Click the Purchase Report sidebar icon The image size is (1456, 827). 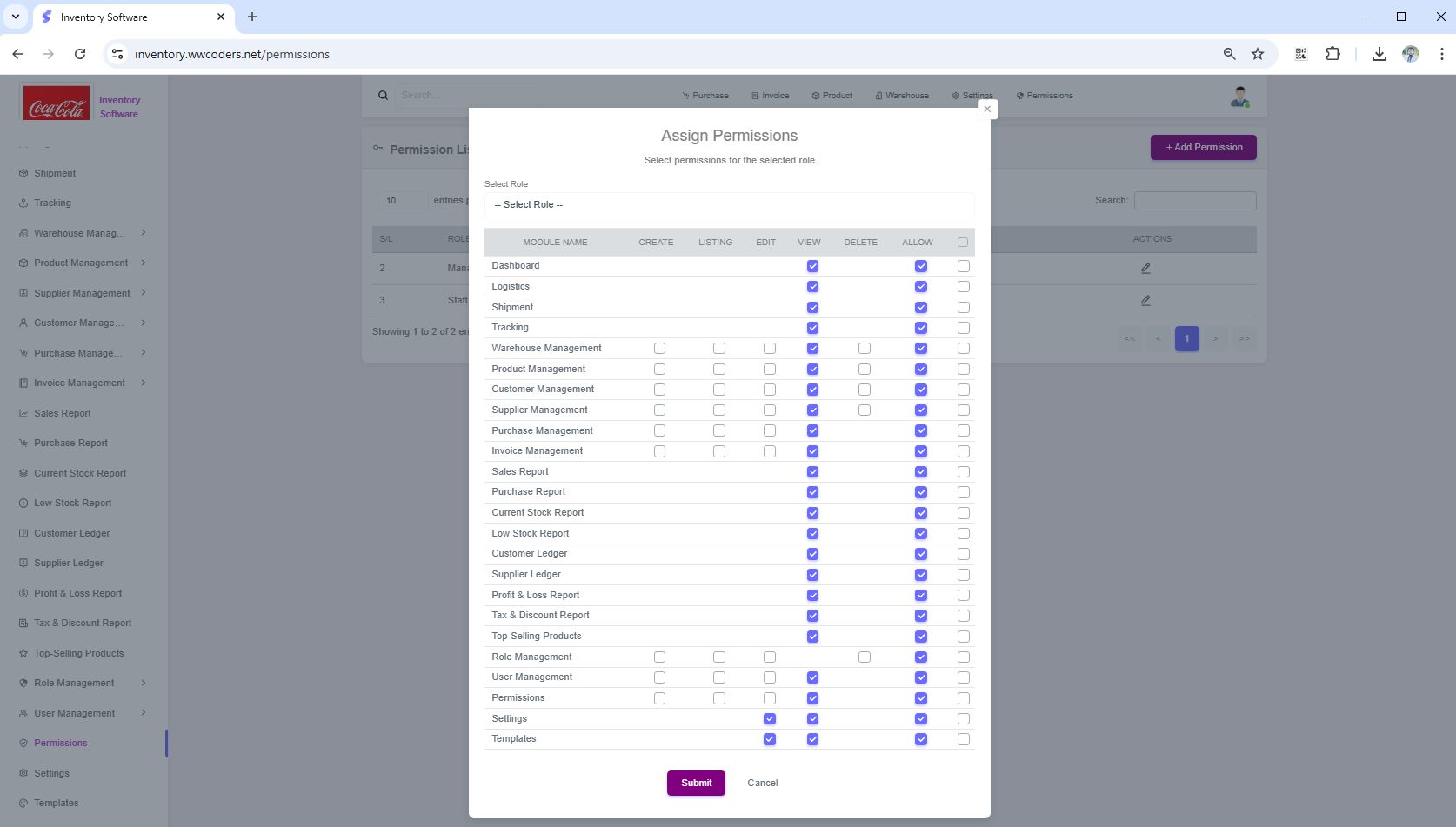(x=23, y=443)
